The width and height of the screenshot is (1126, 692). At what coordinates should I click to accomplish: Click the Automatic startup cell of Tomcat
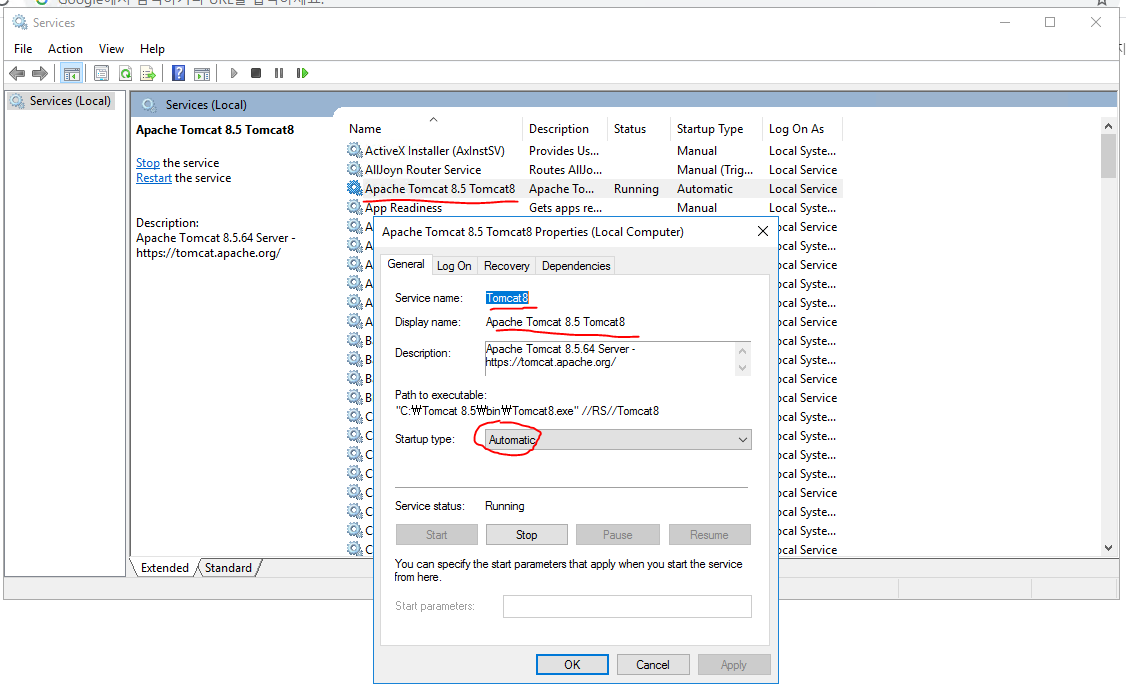coord(704,189)
